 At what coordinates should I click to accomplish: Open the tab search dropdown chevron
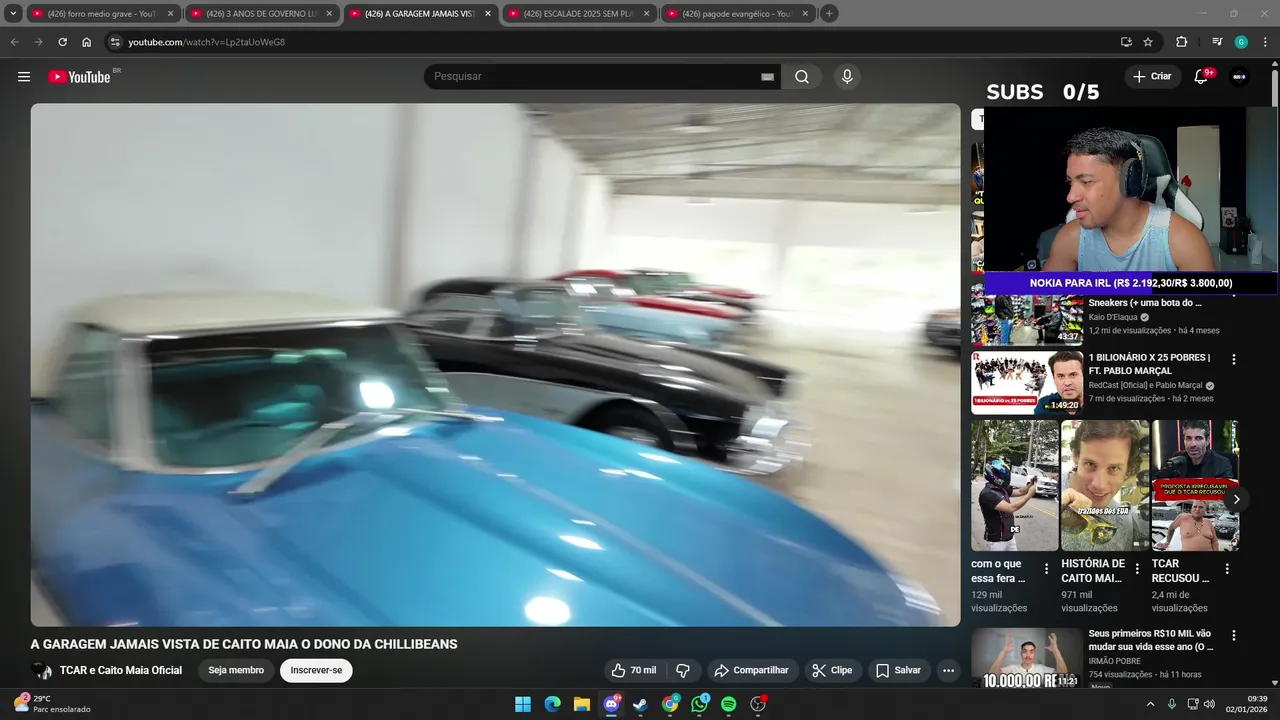tap(13, 14)
